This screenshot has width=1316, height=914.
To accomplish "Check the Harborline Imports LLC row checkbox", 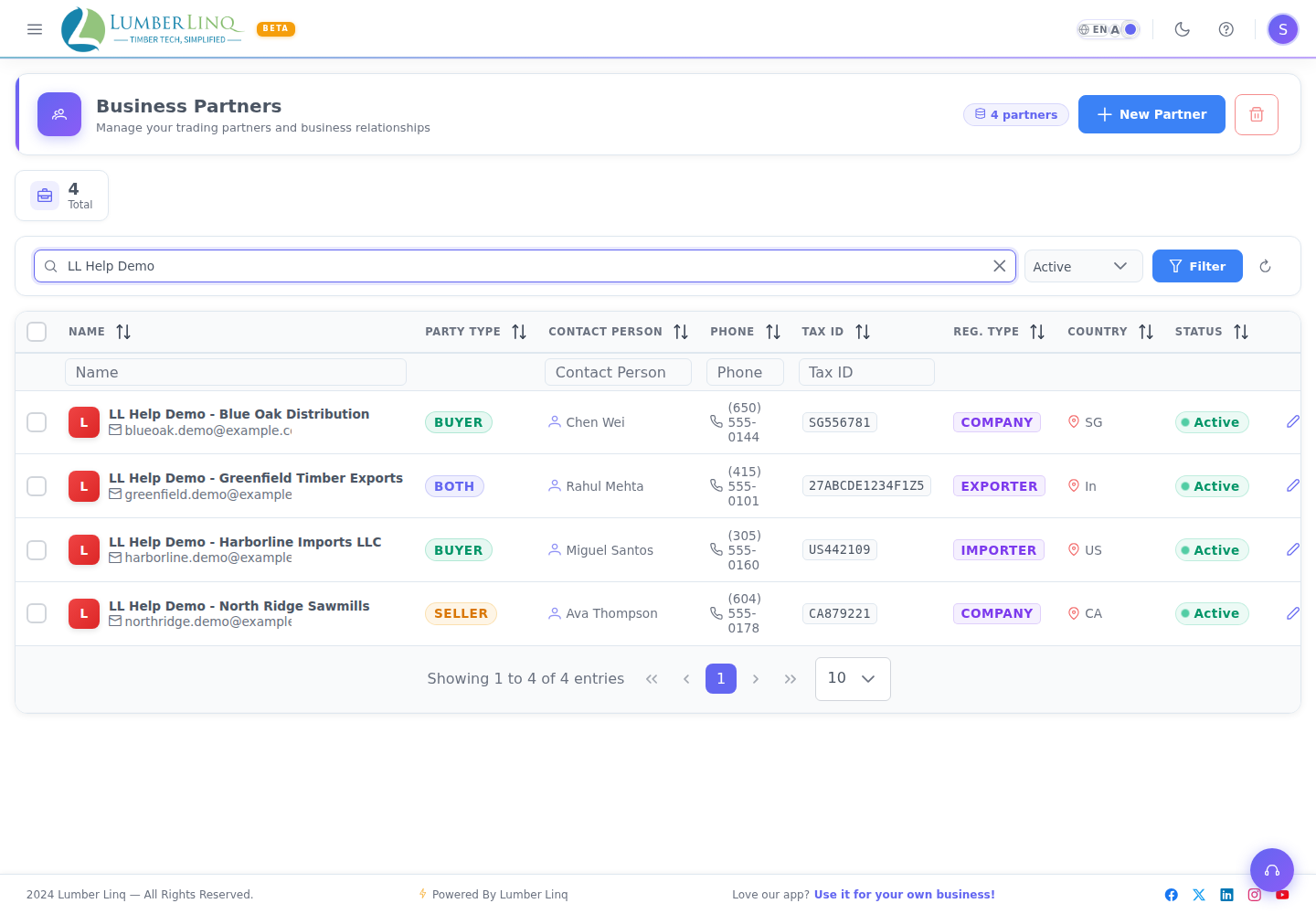I will coord(37,550).
